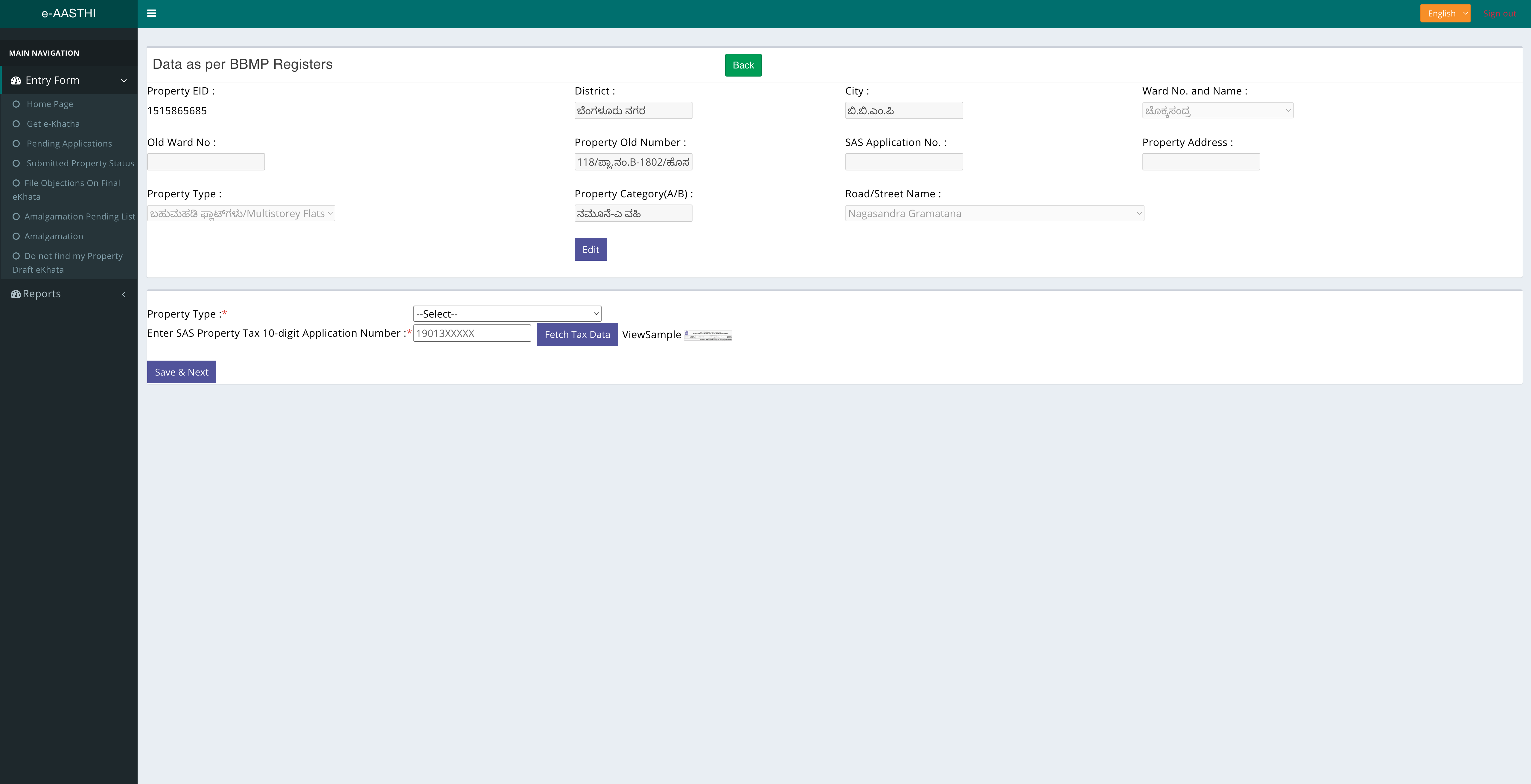The image size is (1531, 784).
Task: Open Pending Applications in sidebar
Action: (69, 144)
